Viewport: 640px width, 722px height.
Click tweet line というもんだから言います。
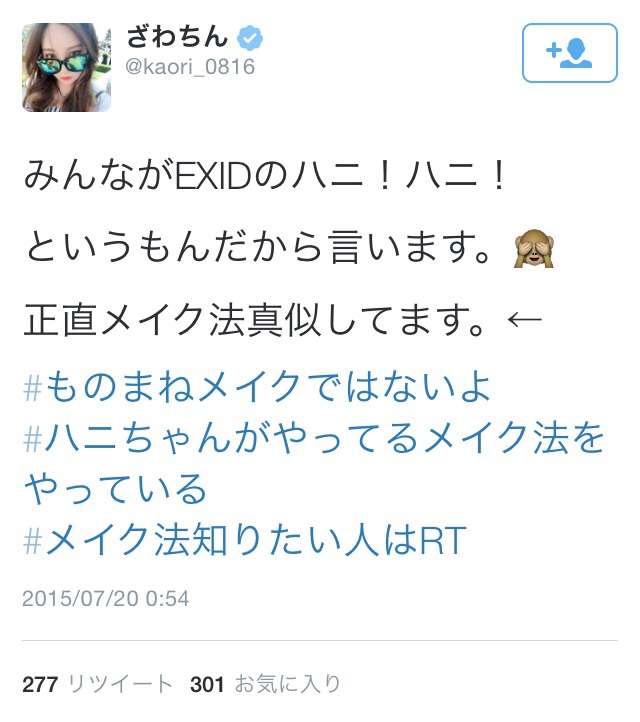pos(257,247)
